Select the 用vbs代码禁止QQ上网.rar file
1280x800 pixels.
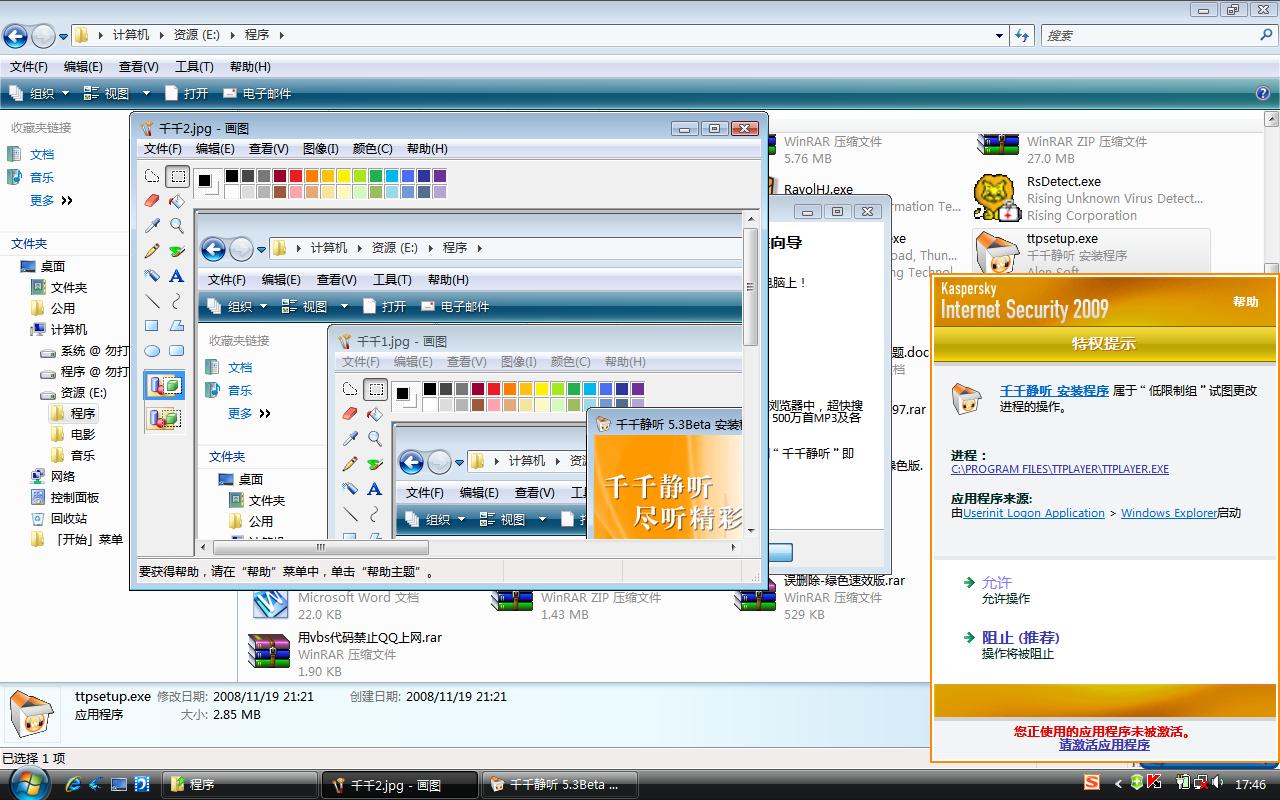(345, 654)
